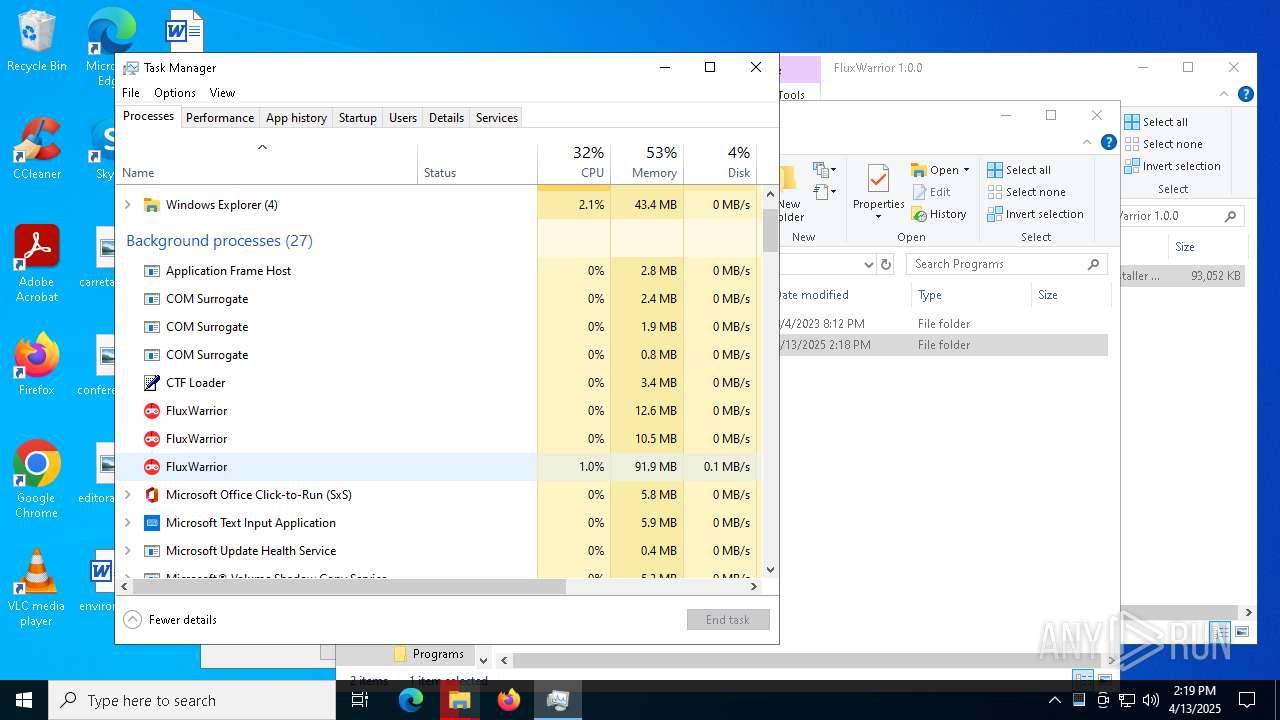
Task: Select the 1/13/2025 2:18 PM folder row
Action: [941, 345]
